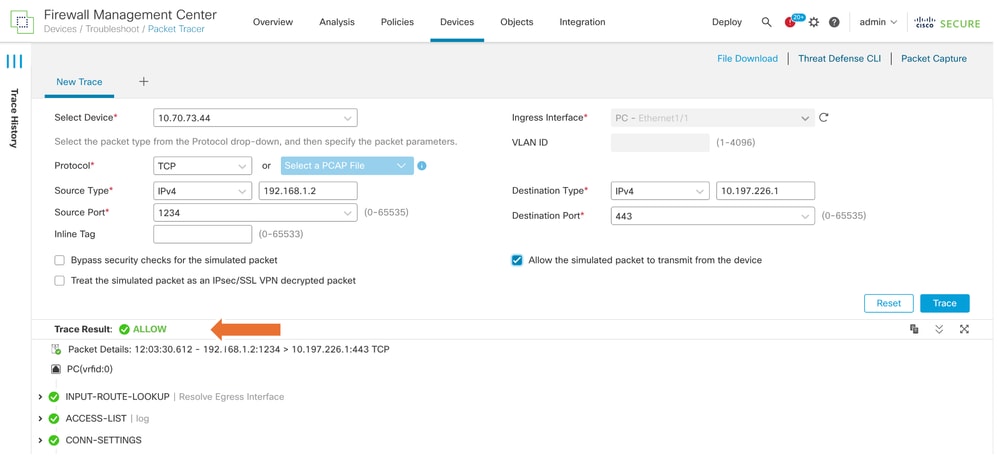
Task: Open the Threat Defense CLI link
Action: coord(840,59)
